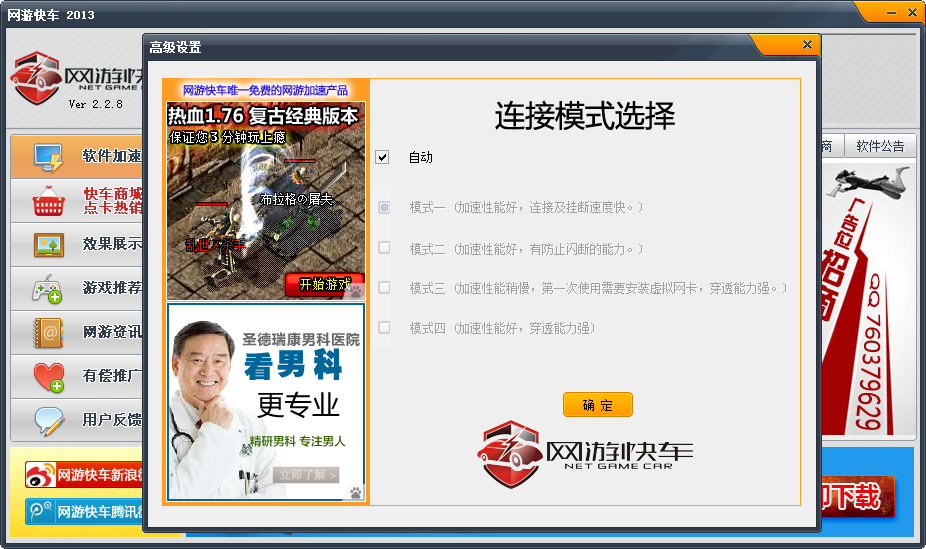The height and width of the screenshot is (549, 926).
Task: Select 模式一 checkbox option
Action: pyautogui.click(x=384, y=207)
